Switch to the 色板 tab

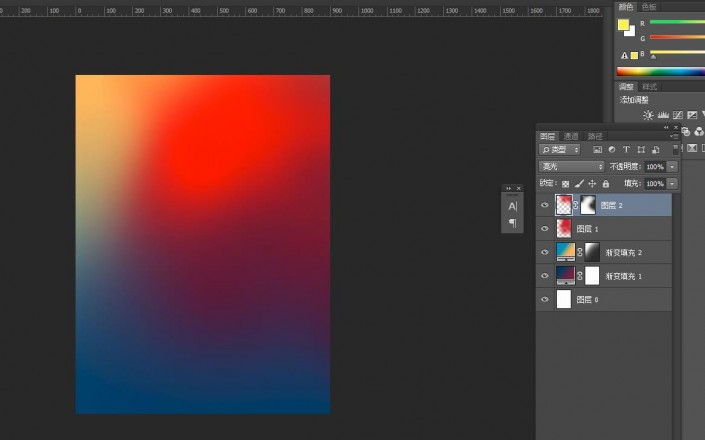(649, 7)
